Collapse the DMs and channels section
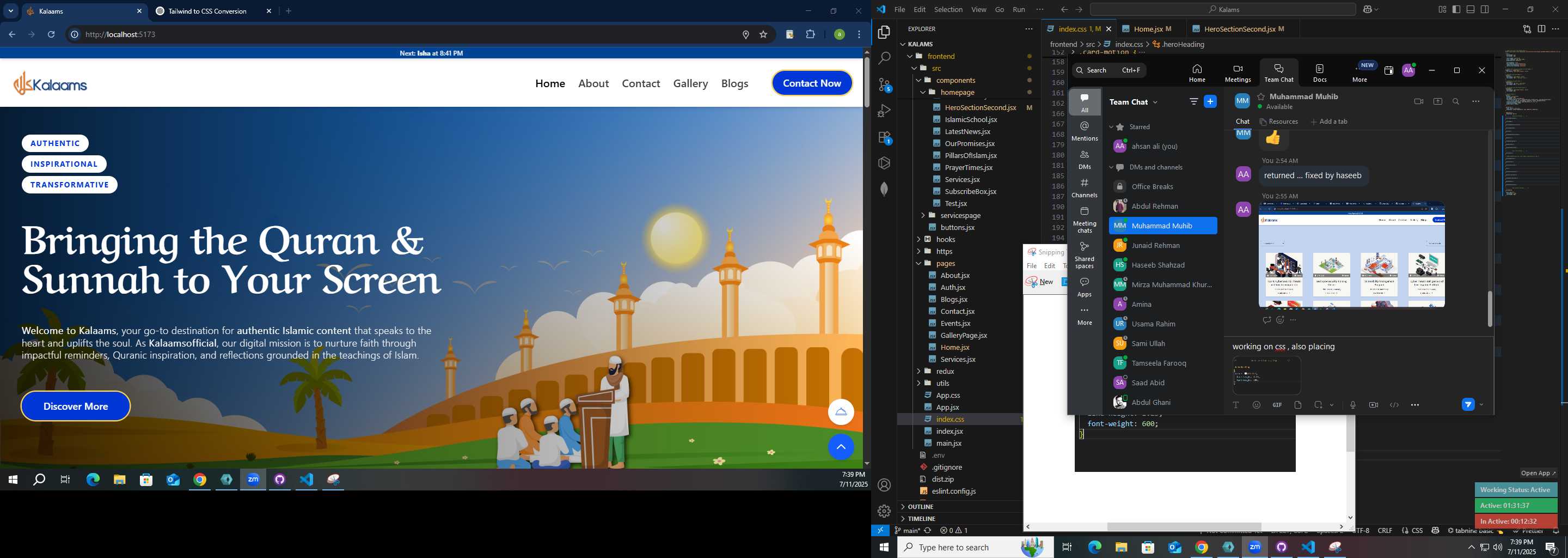This screenshot has height=558, width=1568. click(x=1111, y=167)
